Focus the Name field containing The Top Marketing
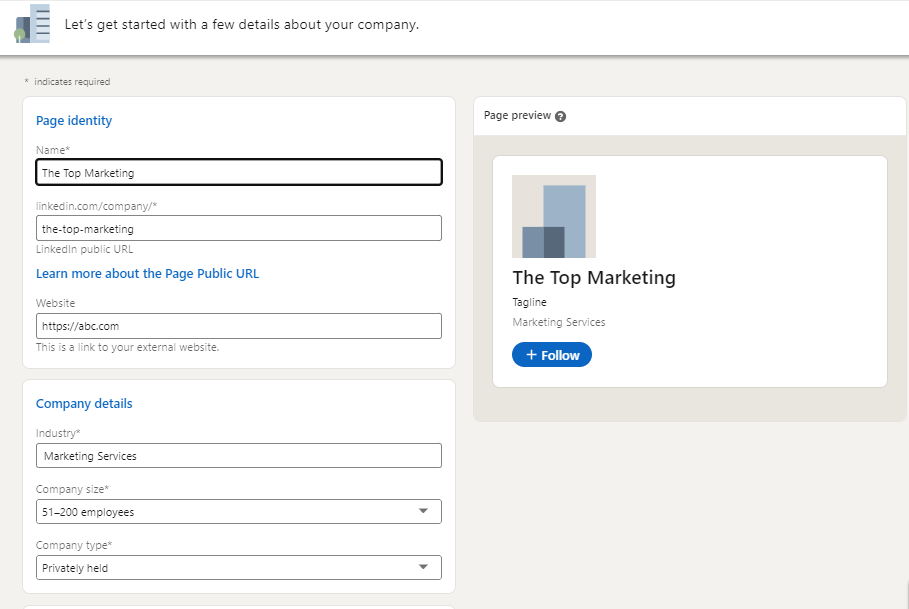909x609 pixels. [238, 173]
